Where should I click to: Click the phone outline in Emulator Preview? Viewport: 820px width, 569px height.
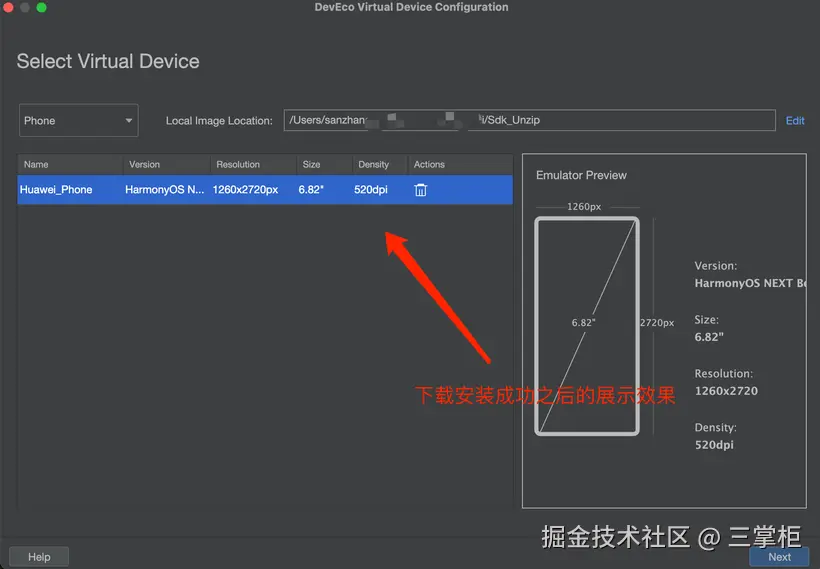tap(587, 326)
